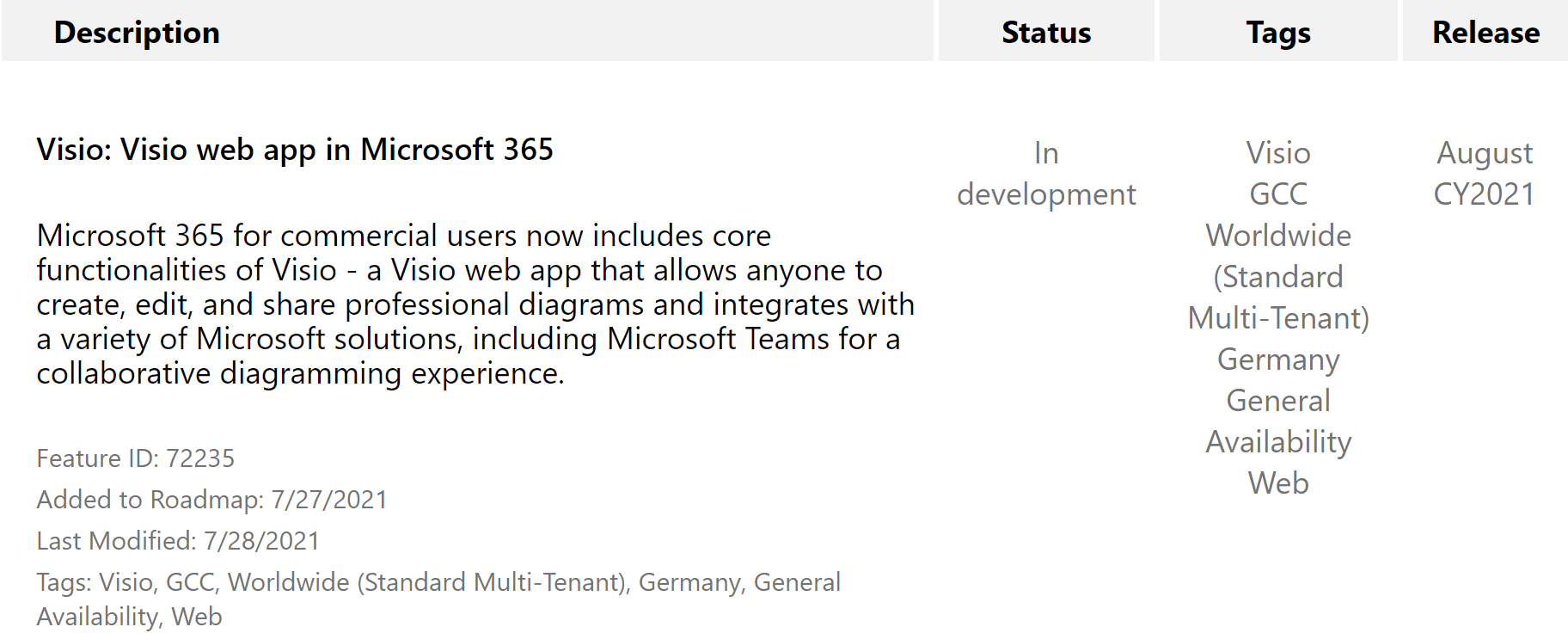This screenshot has width=1568, height=633.
Task: Click the August CY2021 release cell
Action: pos(1485,174)
